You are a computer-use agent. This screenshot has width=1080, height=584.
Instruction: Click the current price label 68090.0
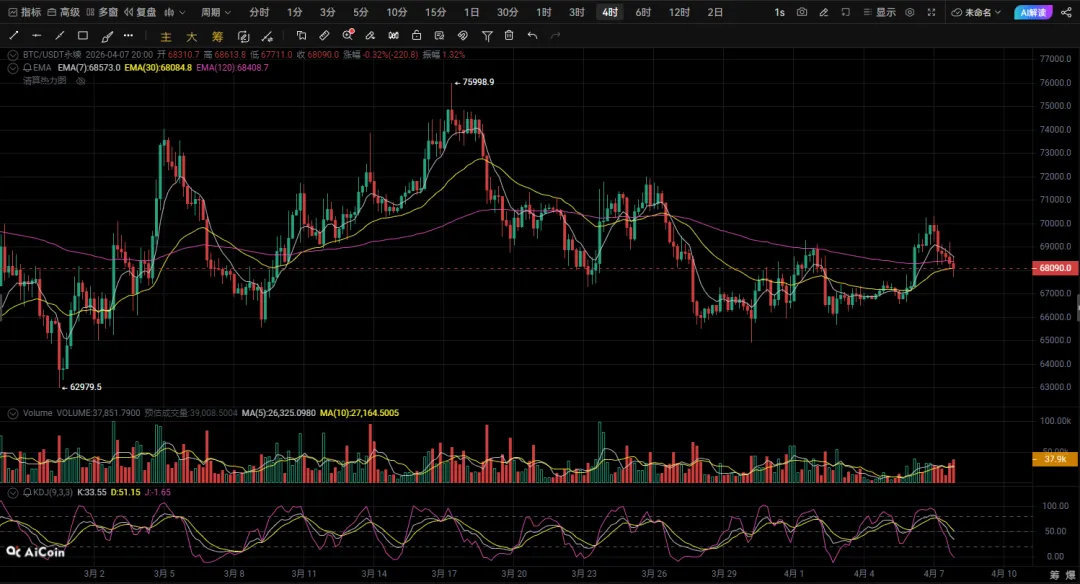pos(1054,268)
